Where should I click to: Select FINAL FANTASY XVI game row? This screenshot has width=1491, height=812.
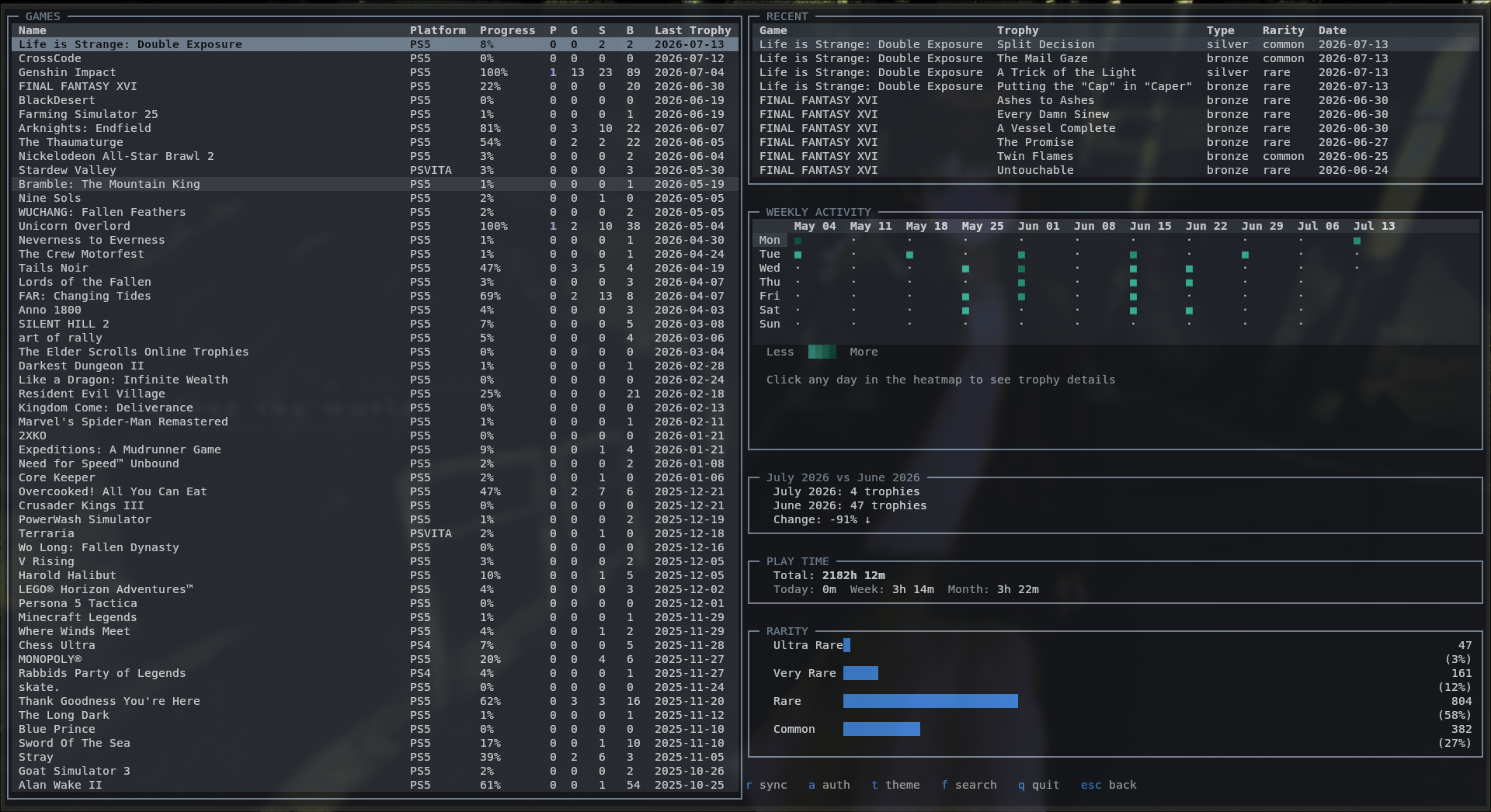375,86
